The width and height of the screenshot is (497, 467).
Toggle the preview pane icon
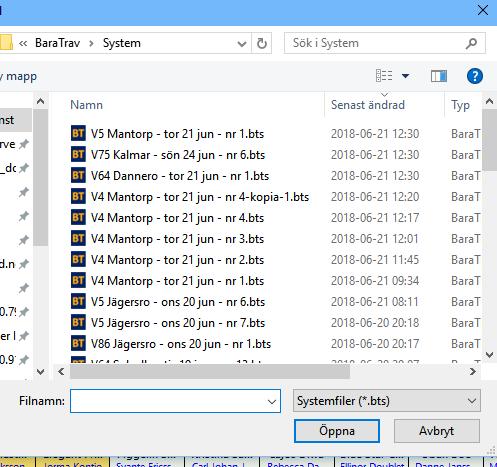(439, 76)
